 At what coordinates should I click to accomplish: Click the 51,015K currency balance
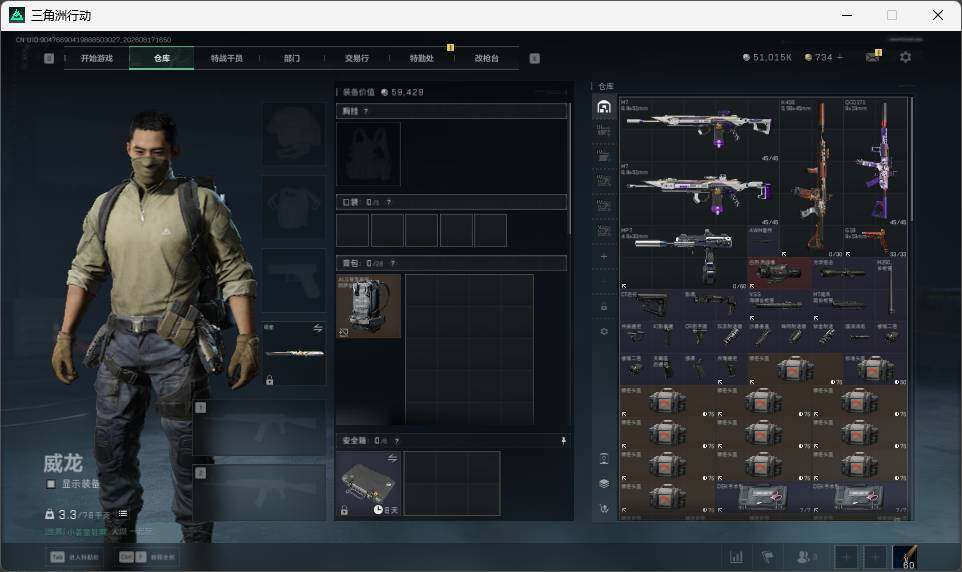click(767, 57)
